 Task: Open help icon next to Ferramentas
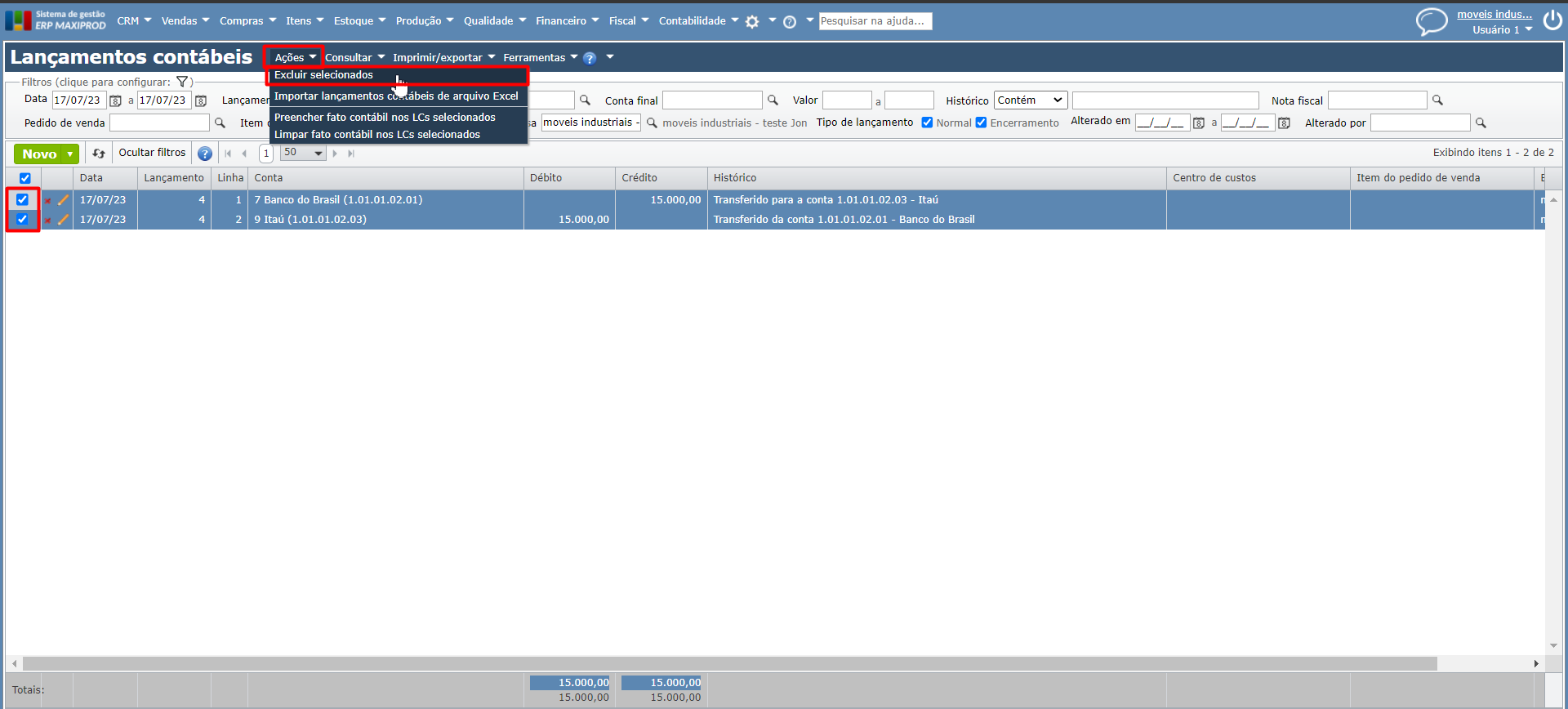[590, 58]
